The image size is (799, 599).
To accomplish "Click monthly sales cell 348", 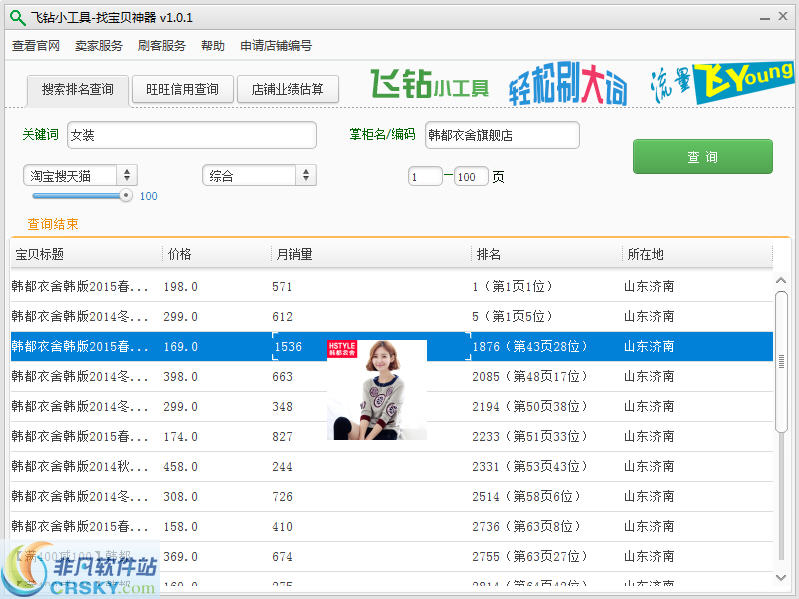I will (x=282, y=407).
